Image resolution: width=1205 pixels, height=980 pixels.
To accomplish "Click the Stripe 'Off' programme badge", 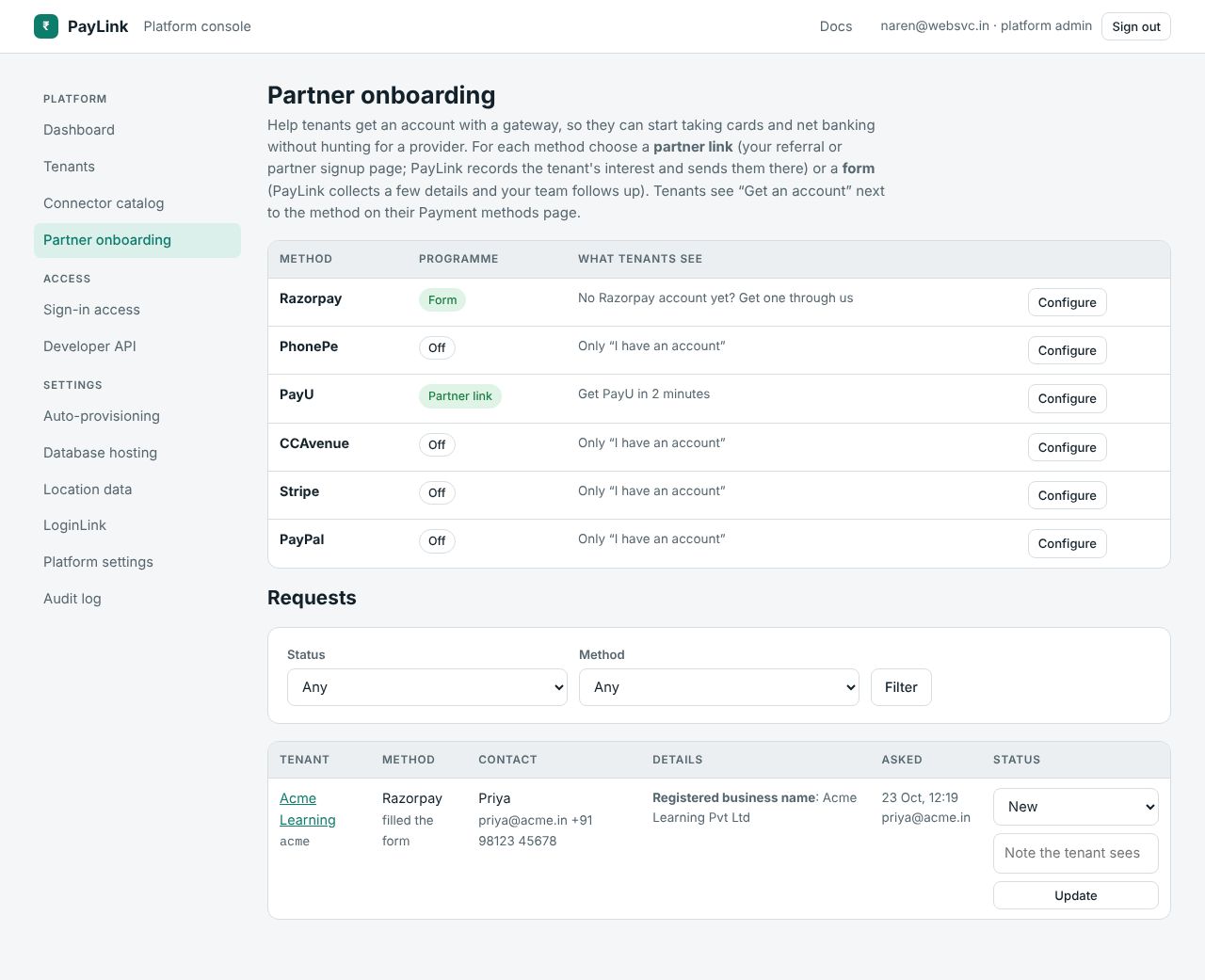I will click(x=437, y=492).
